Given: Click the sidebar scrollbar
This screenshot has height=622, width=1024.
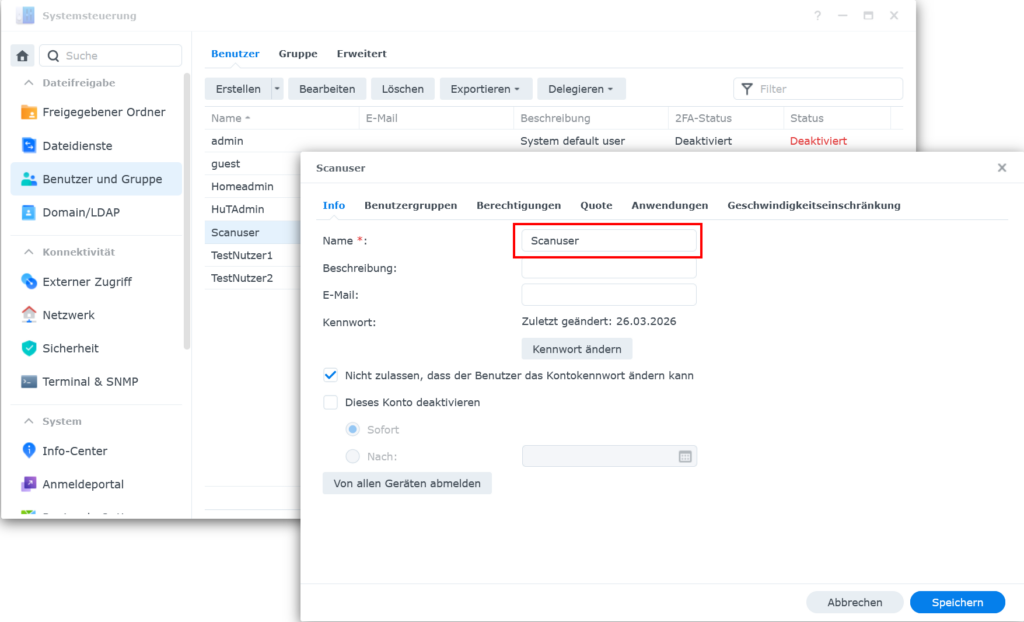Looking at the screenshot, I should click(x=187, y=210).
